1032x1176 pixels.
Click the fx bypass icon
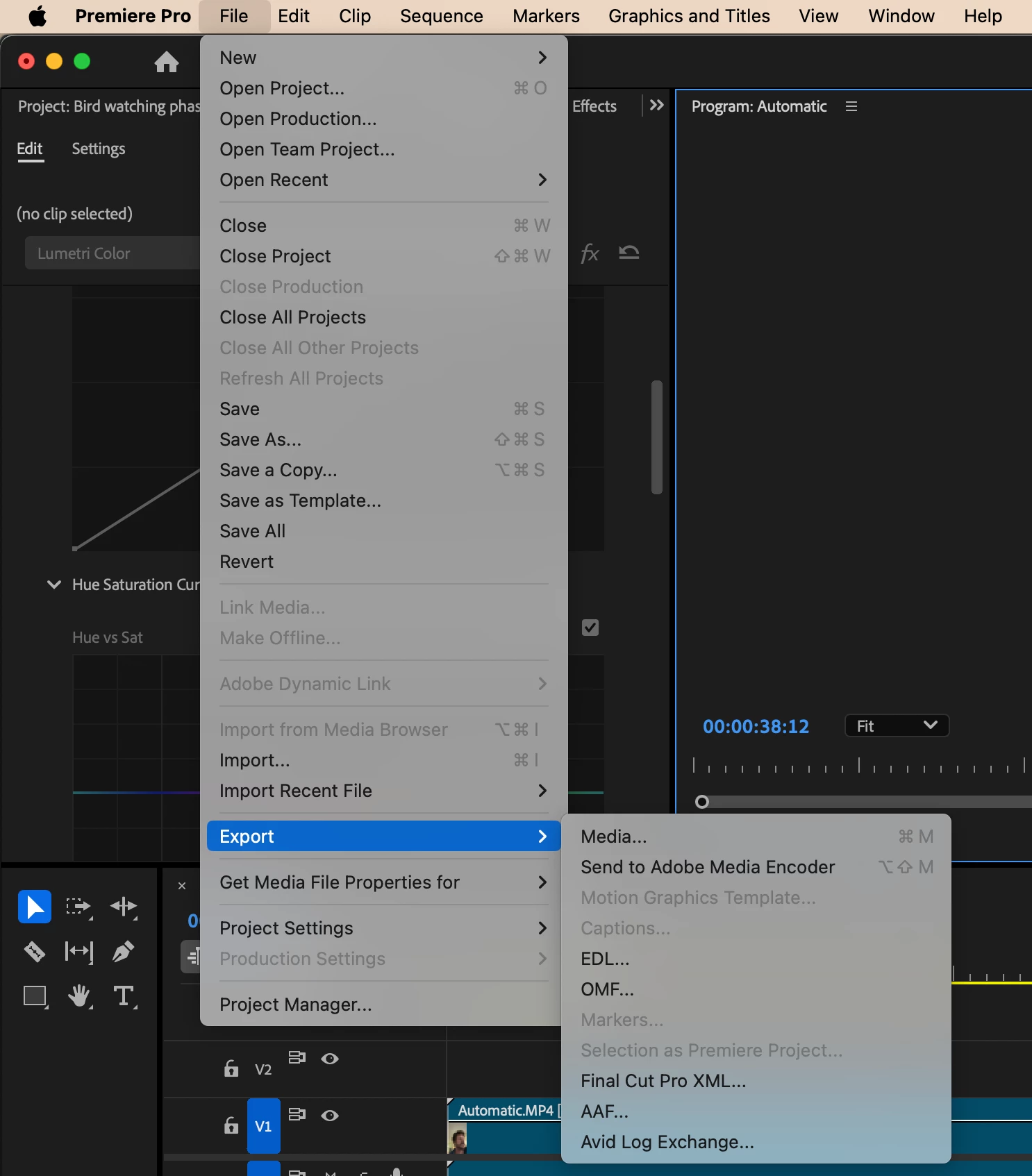[x=590, y=253]
